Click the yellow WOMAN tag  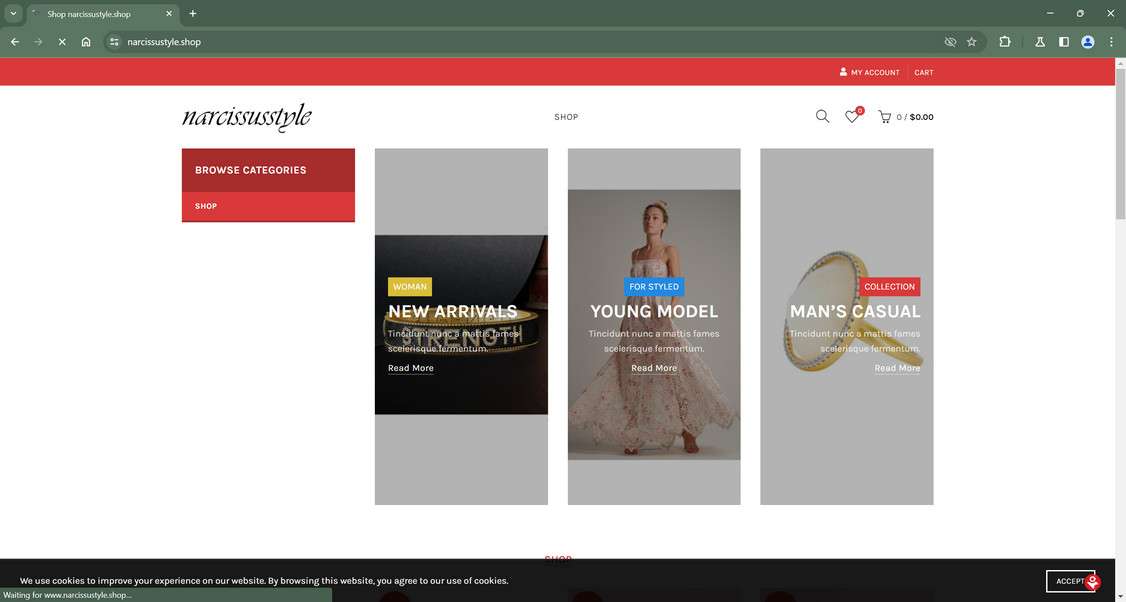coord(410,287)
